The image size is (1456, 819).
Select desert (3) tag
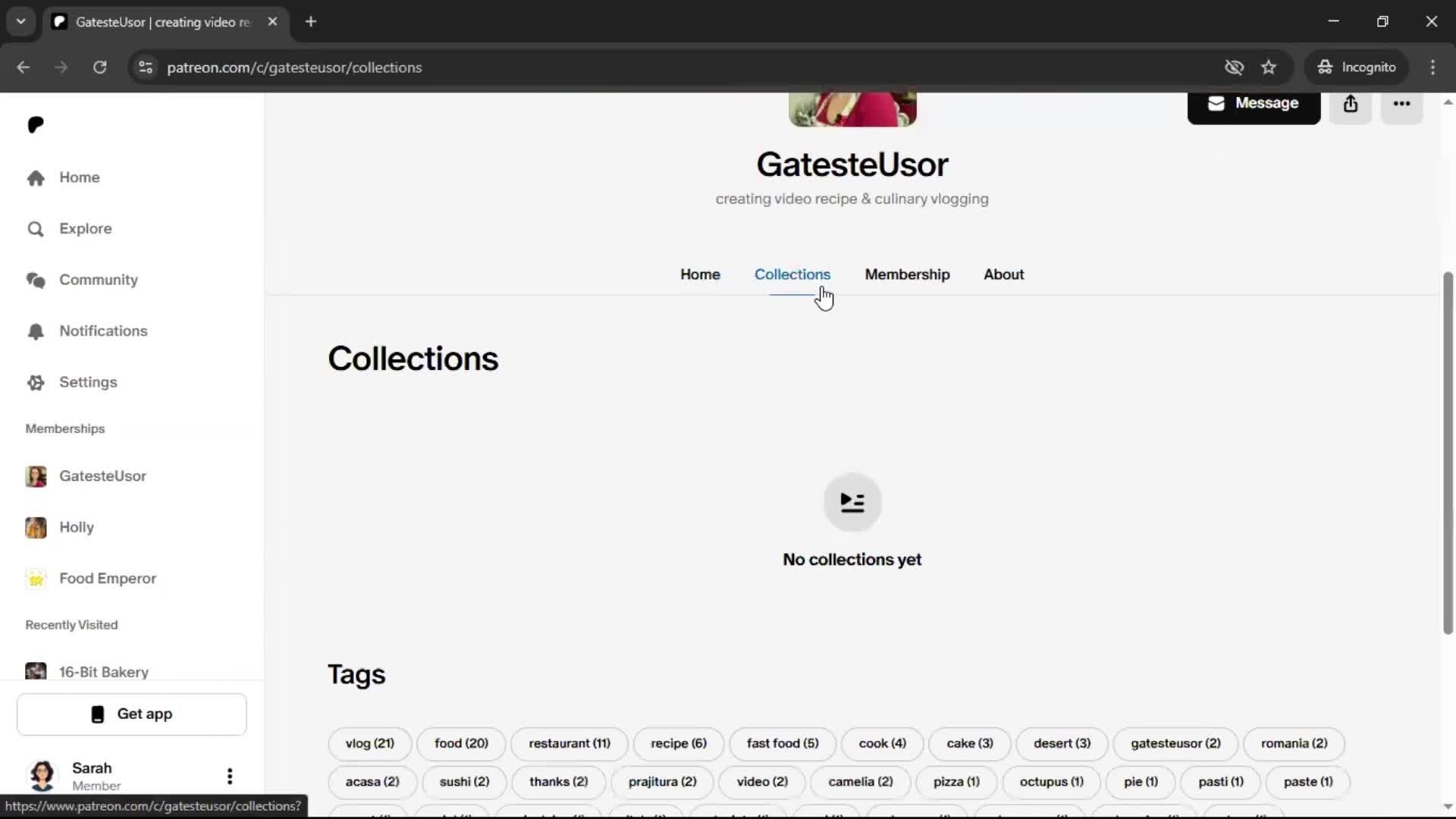[x=1062, y=744]
